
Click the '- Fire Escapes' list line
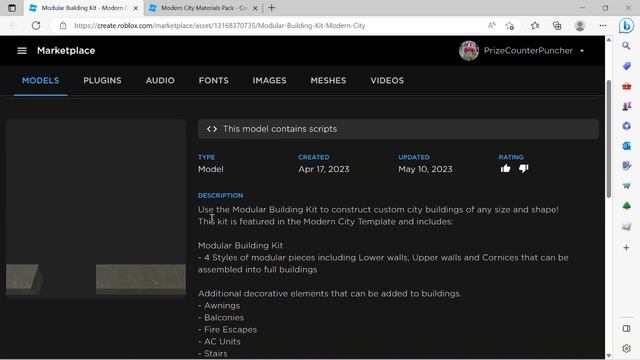click(227, 329)
